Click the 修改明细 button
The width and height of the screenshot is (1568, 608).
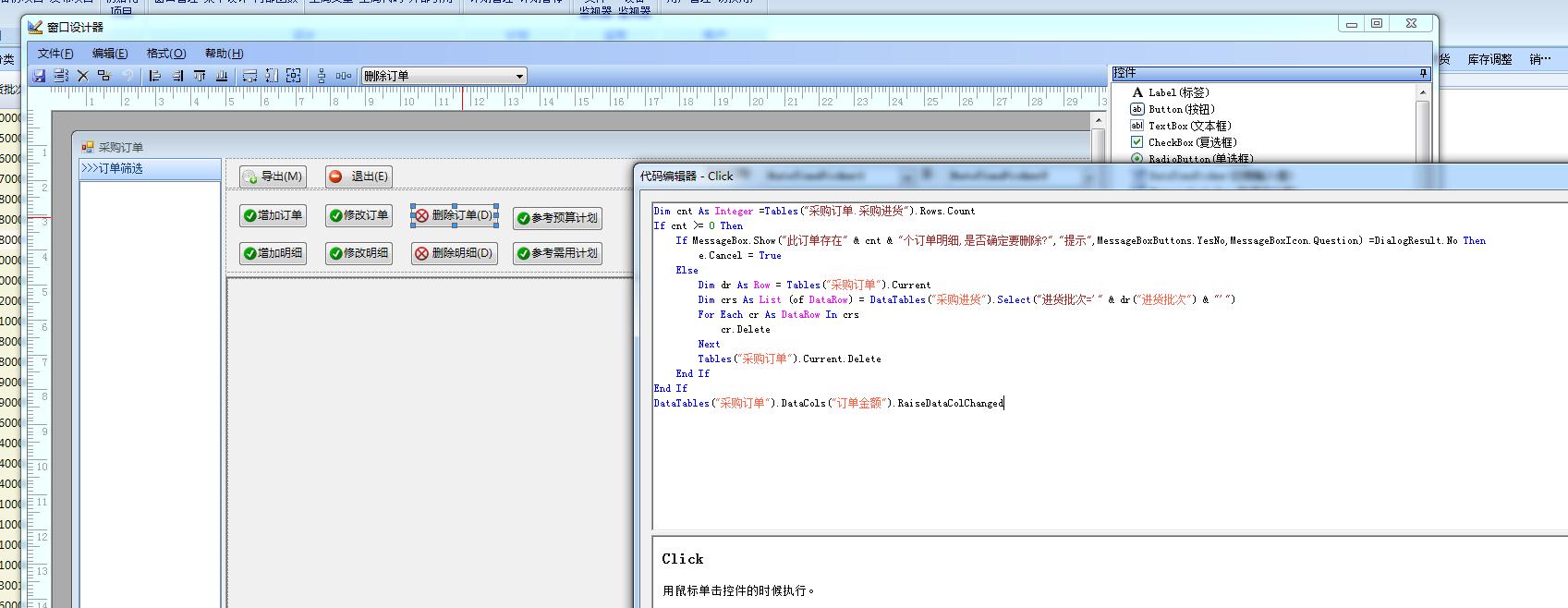[x=359, y=253]
